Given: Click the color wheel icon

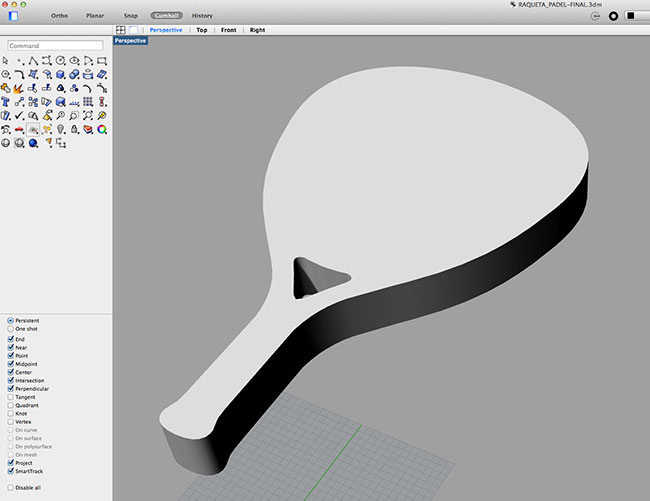Looking at the screenshot, I should (102, 129).
